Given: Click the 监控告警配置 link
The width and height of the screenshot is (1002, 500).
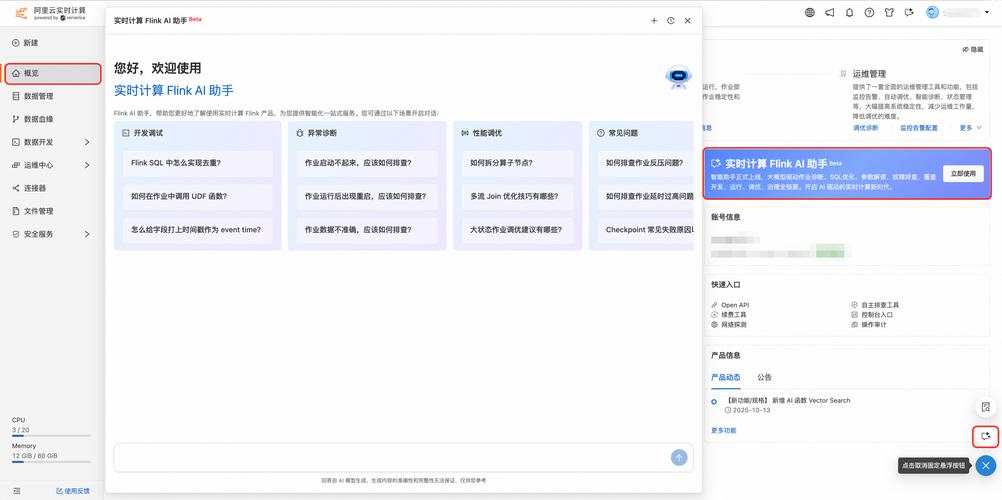Looking at the screenshot, I should click(919, 128).
